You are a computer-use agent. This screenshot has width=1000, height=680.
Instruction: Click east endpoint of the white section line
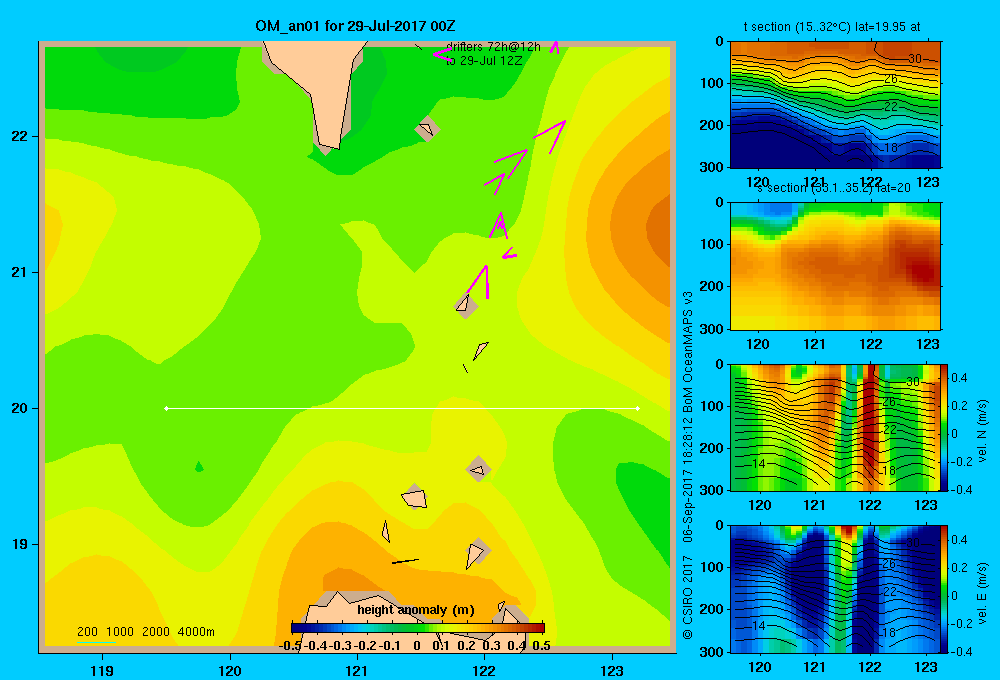[x=638, y=408]
